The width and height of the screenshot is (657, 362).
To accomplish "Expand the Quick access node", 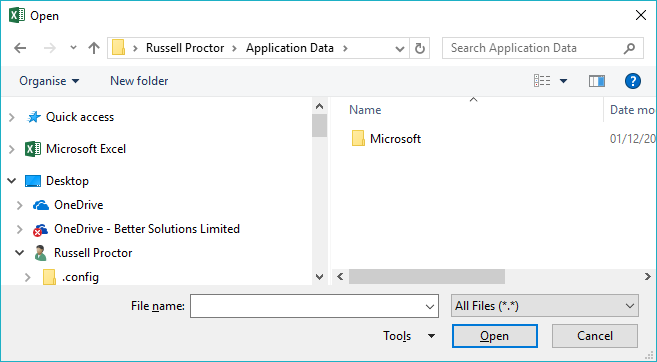I will coord(12,117).
